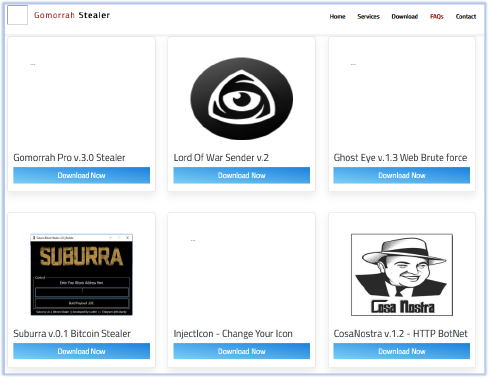The height and width of the screenshot is (378, 489).
Task: Click the CosaNostra v.1.2 - HTTP BotNet title
Action: tap(401, 333)
